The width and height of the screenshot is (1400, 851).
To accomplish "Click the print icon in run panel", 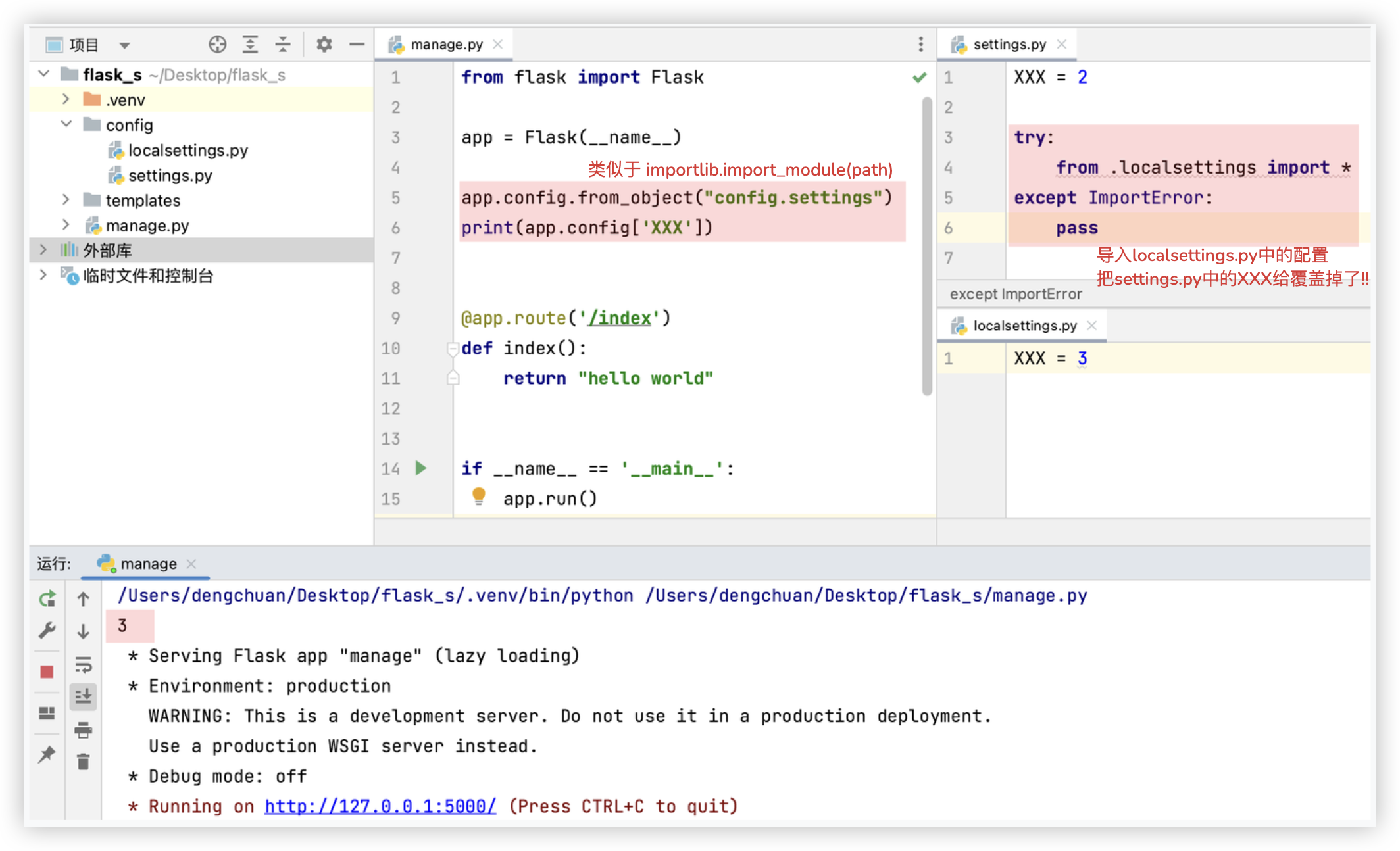I will (x=83, y=730).
